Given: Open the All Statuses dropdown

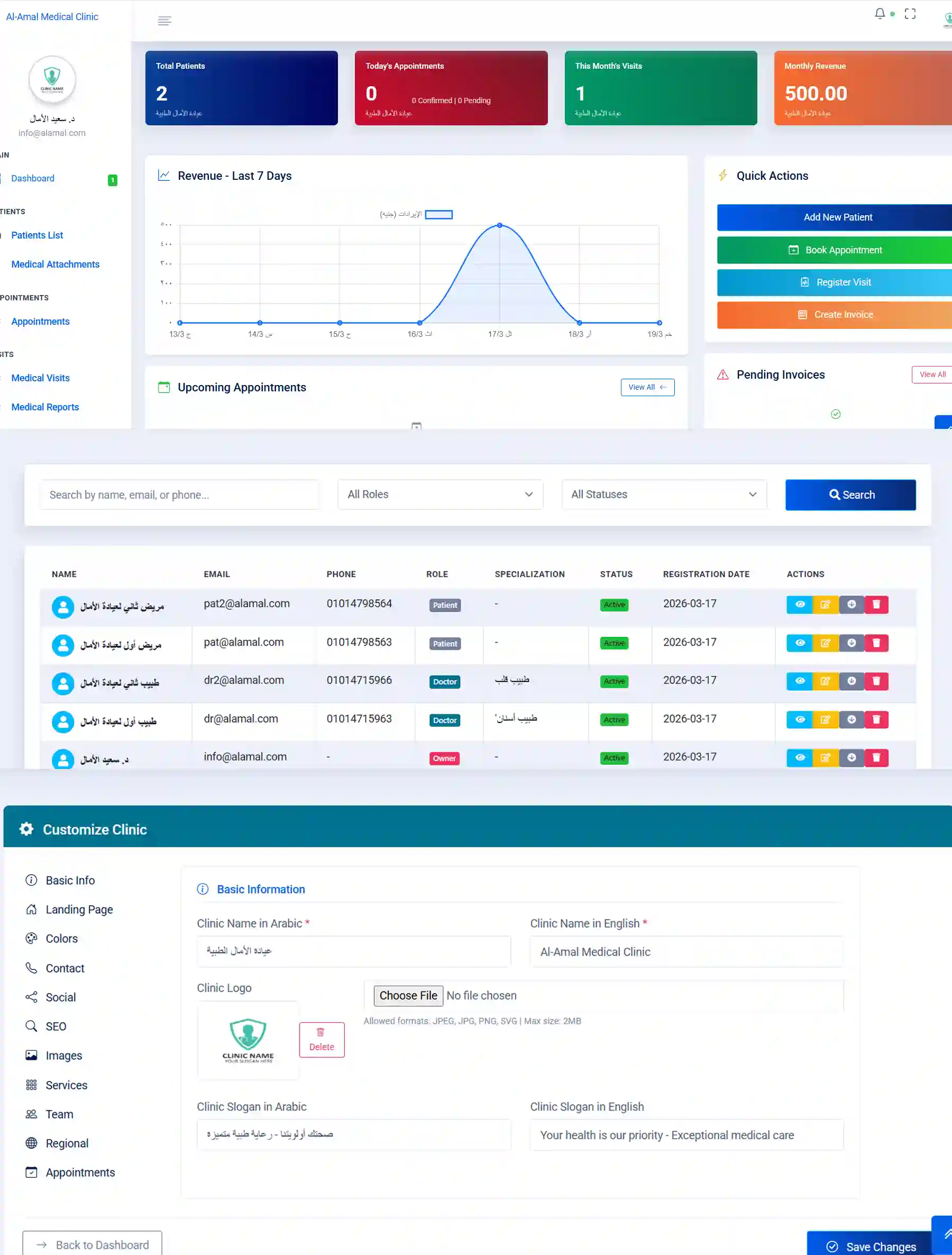Looking at the screenshot, I should click(x=664, y=494).
